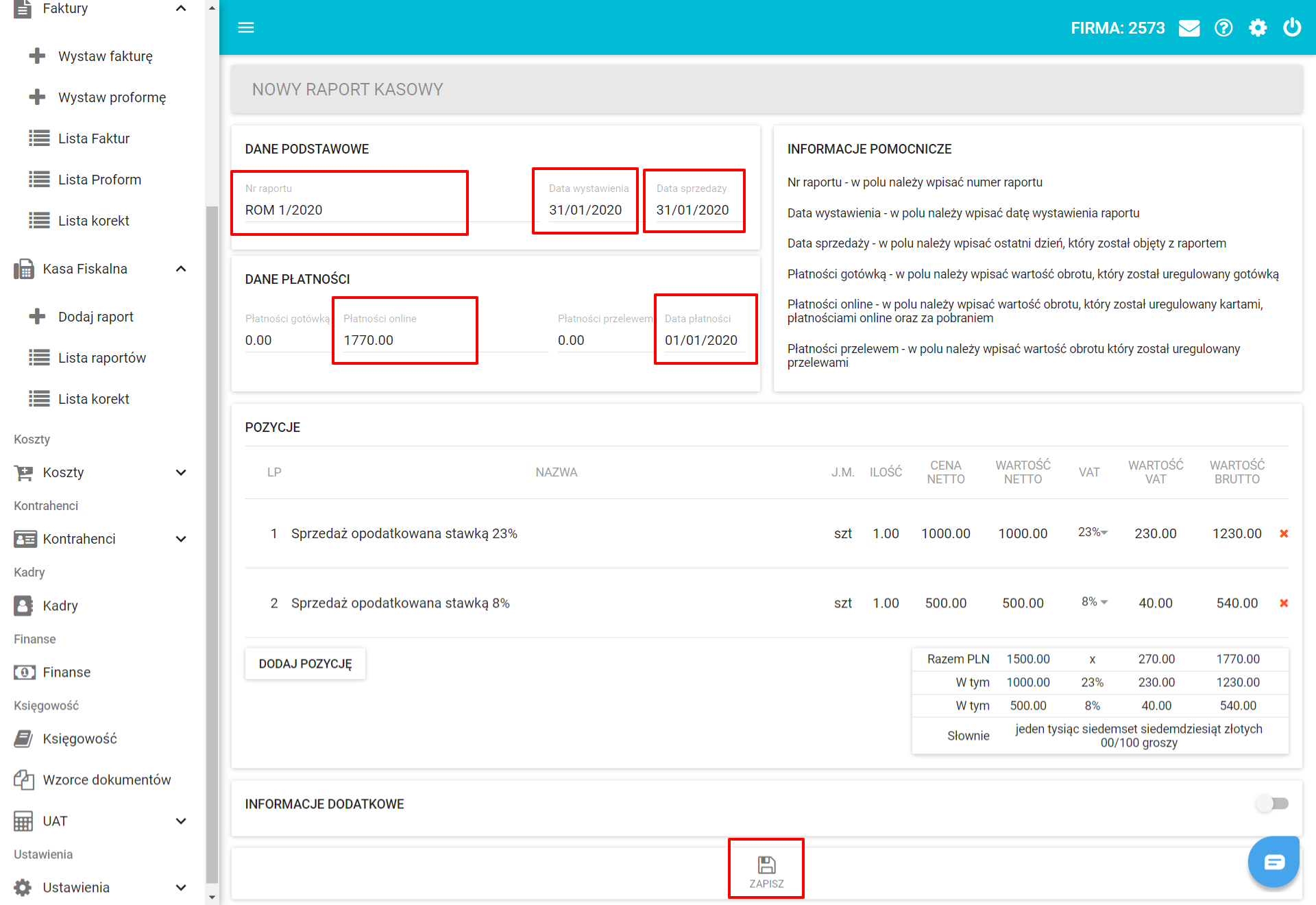Screen dimensions: 1316x905
Task: Delete position 1 with red X
Action: click(x=1284, y=533)
